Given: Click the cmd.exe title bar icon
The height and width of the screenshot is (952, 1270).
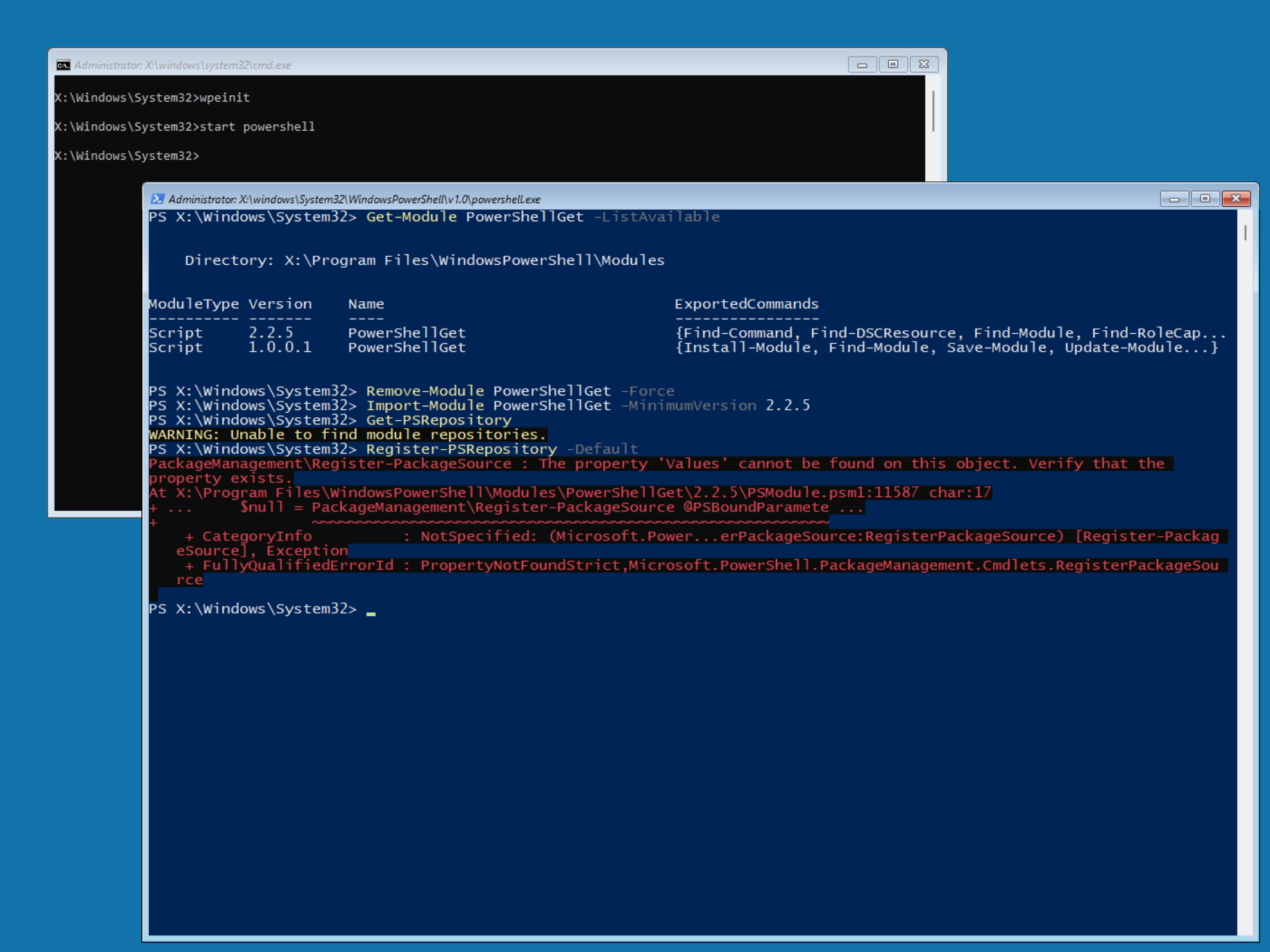Looking at the screenshot, I should click(x=63, y=65).
